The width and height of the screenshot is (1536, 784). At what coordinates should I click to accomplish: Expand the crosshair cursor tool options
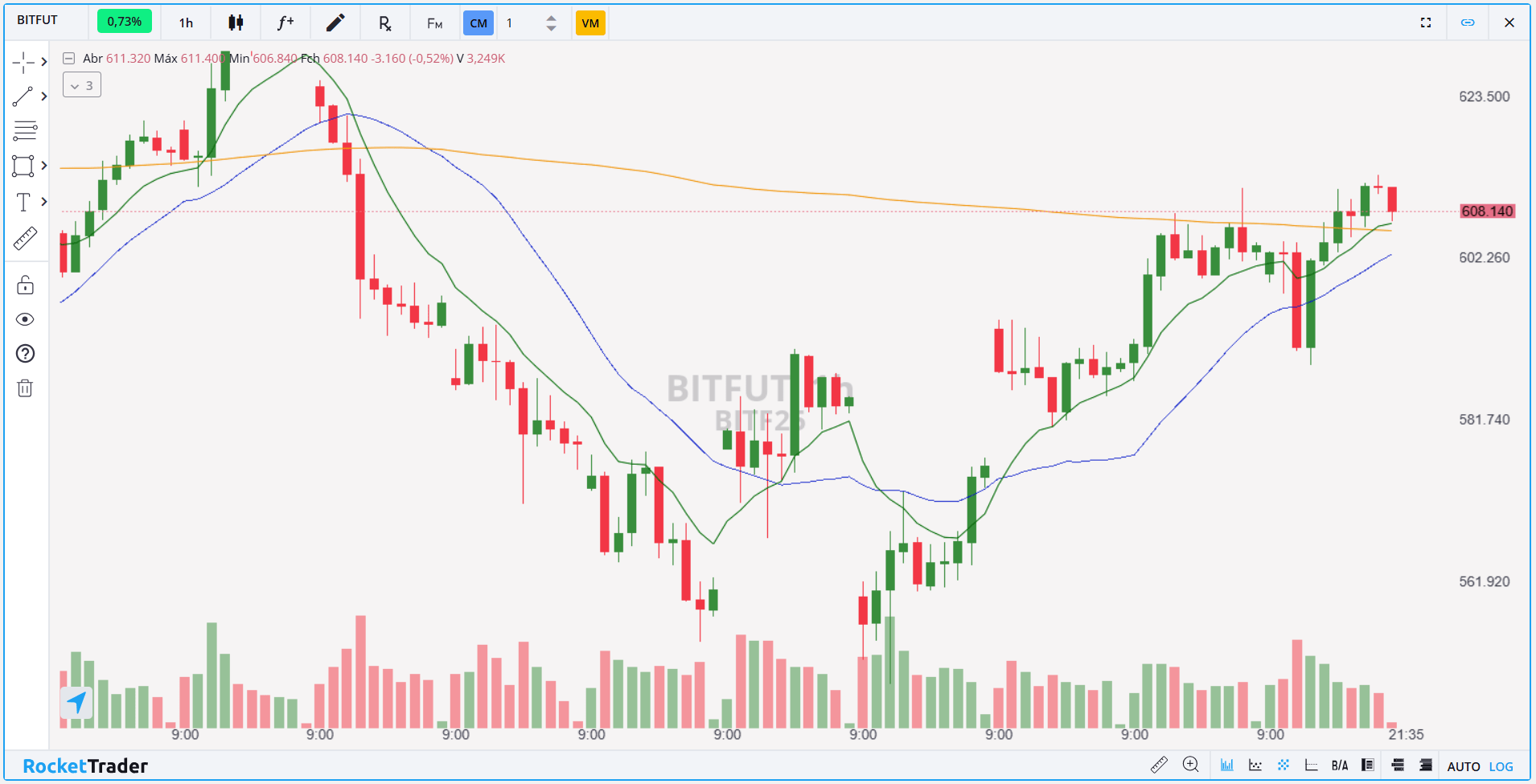pos(44,62)
